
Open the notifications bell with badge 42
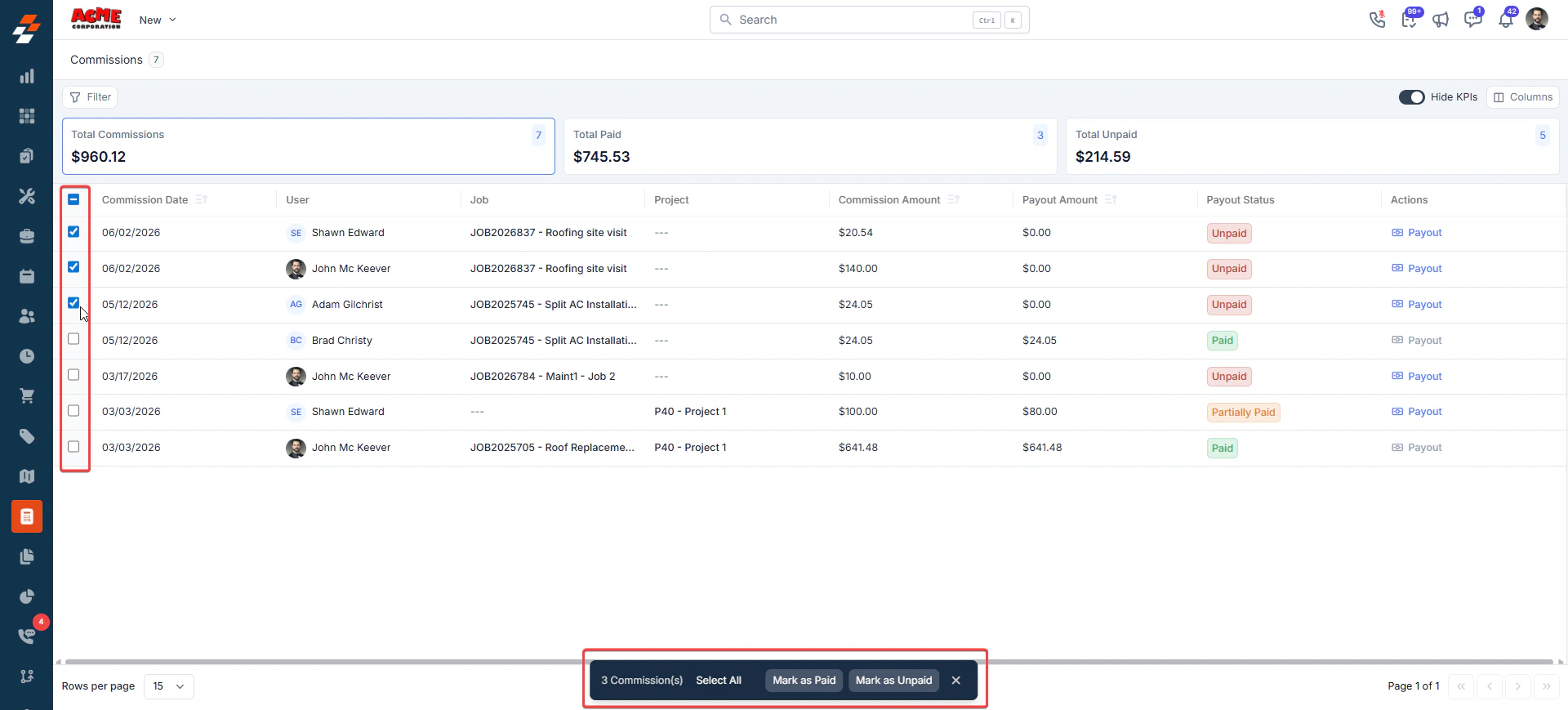1506,20
